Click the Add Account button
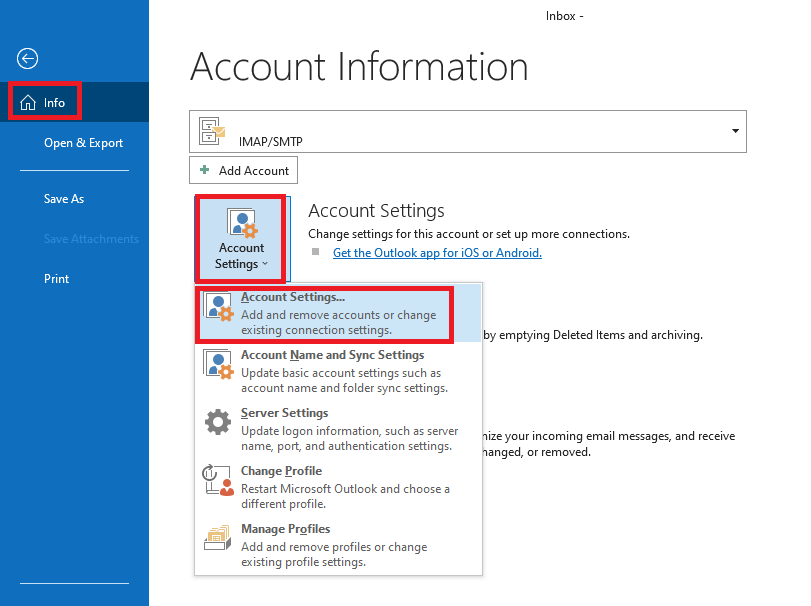The height and width of the screenshot is (606, 811). pyautogui.click(x=243, y=170)
